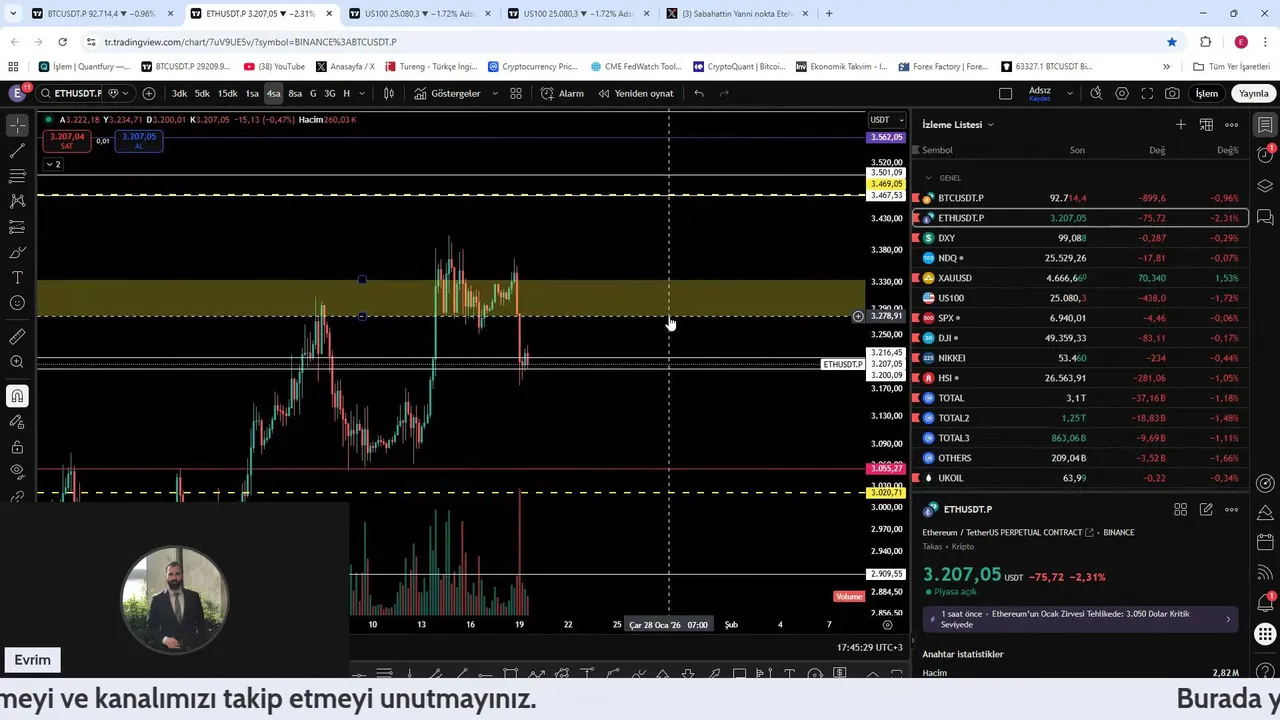This screenshot has width=1280, height=720.
Task: Collapse the GENEL watchlist section
Action: click(928, 178)
